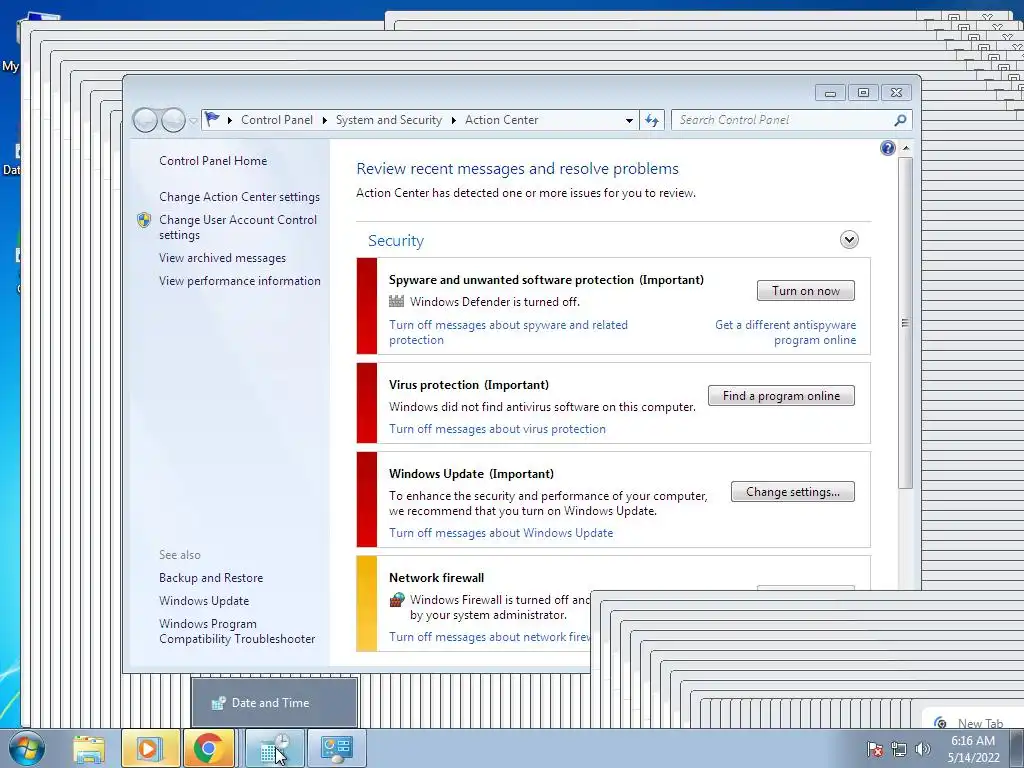Close the Action Center window
The width and height of the screenshot is (1024, 768).
[x=897, y=93]
